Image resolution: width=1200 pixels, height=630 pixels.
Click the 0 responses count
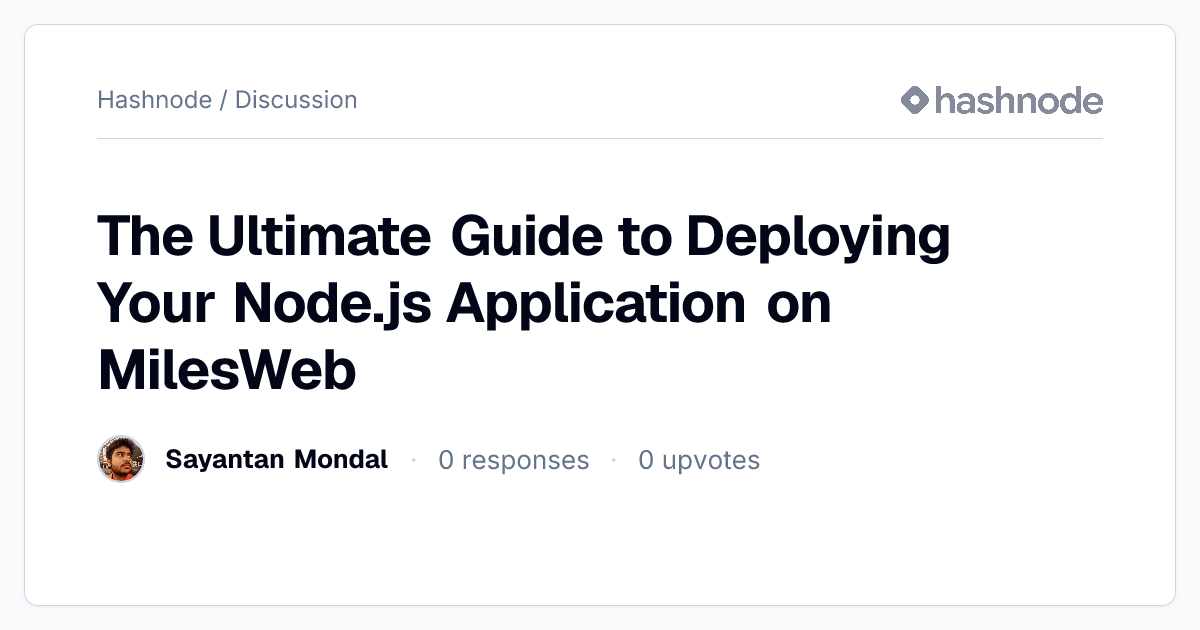514,460
